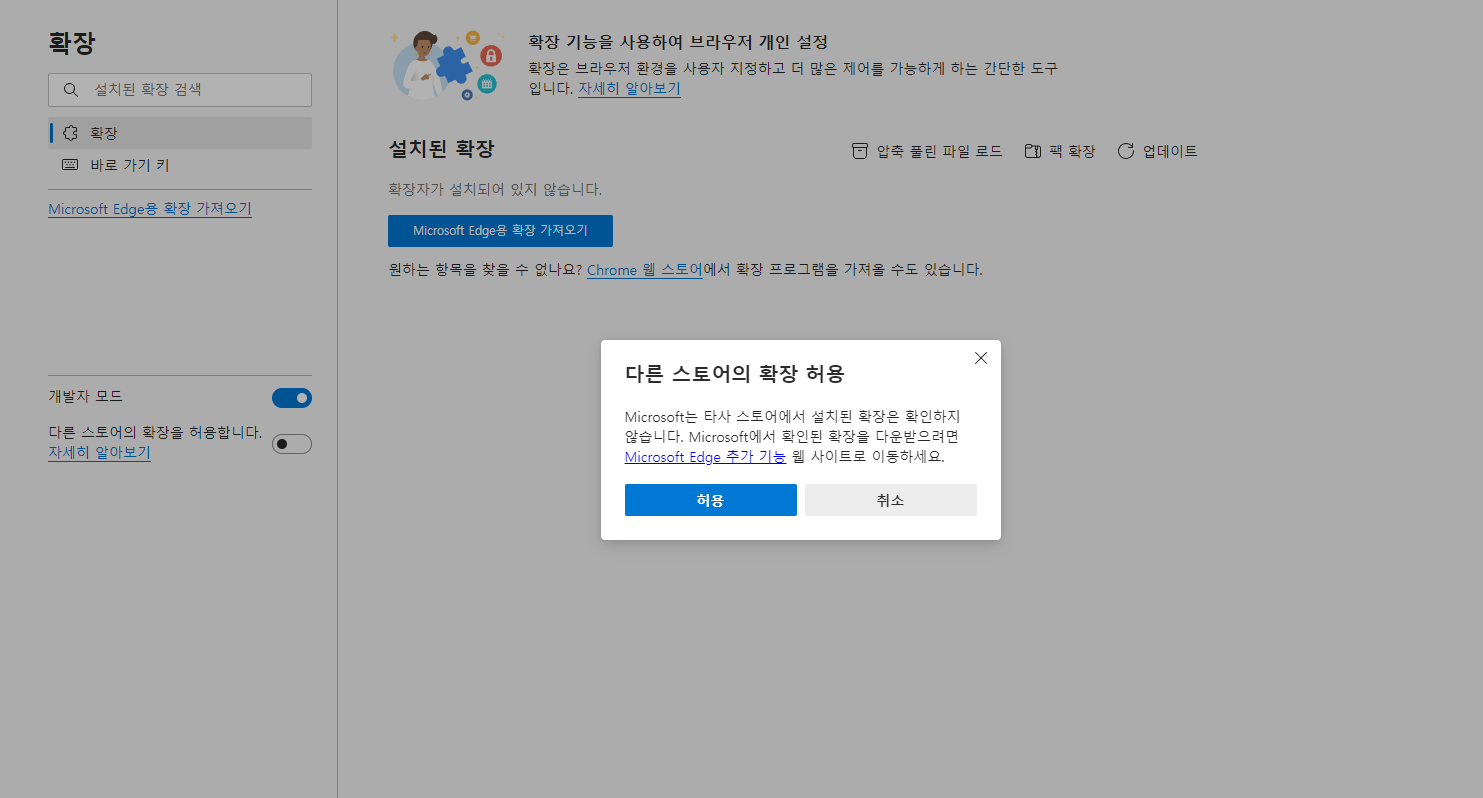Click the keyboard icon beside 바로 가기 키

pyautogui.click(x=70, y=165)
